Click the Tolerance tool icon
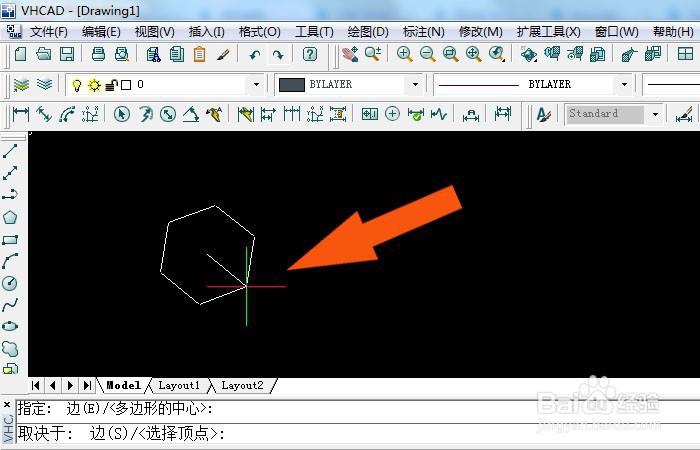700x450 pixels. click(370, 114)
